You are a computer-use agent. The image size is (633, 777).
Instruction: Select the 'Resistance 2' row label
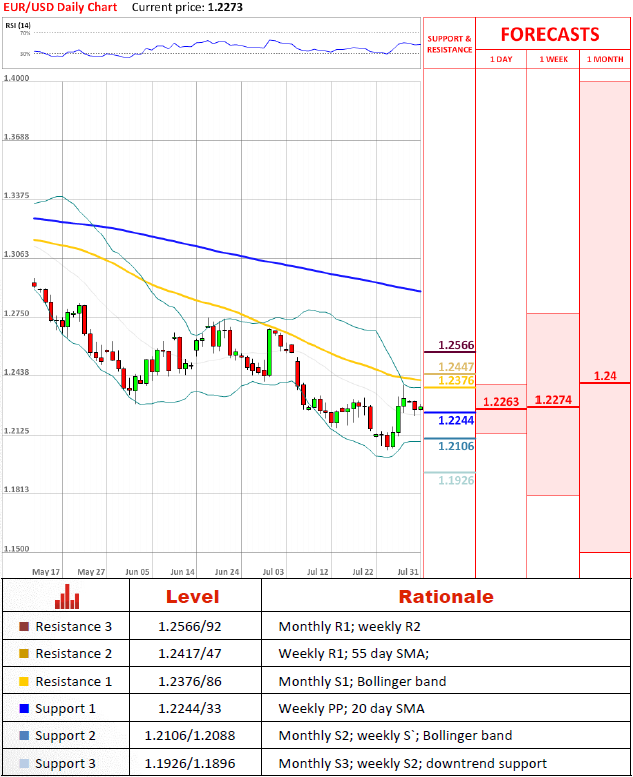pyautogui.click(x=73, y=654)
